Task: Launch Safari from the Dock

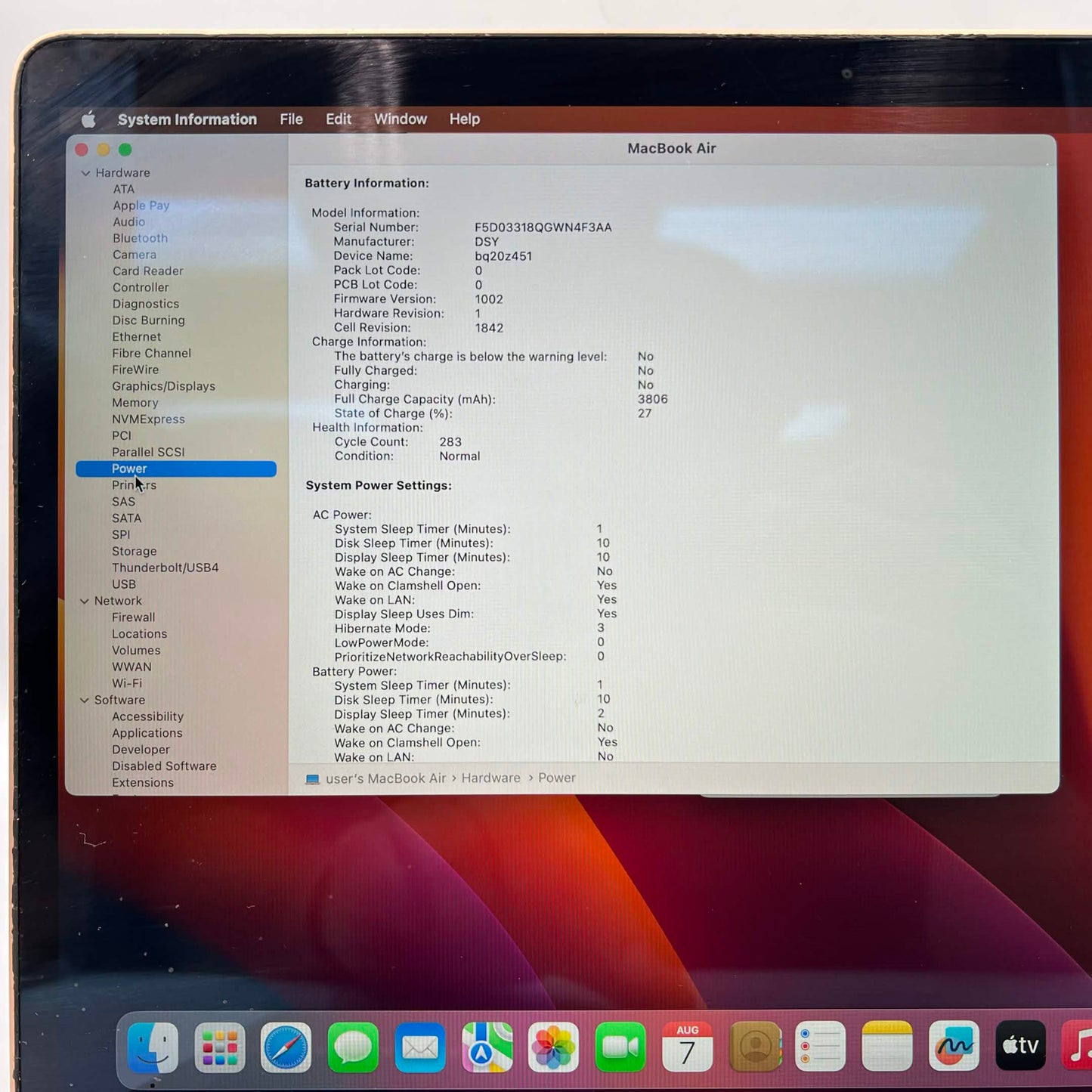Action: coord(286,1048)
